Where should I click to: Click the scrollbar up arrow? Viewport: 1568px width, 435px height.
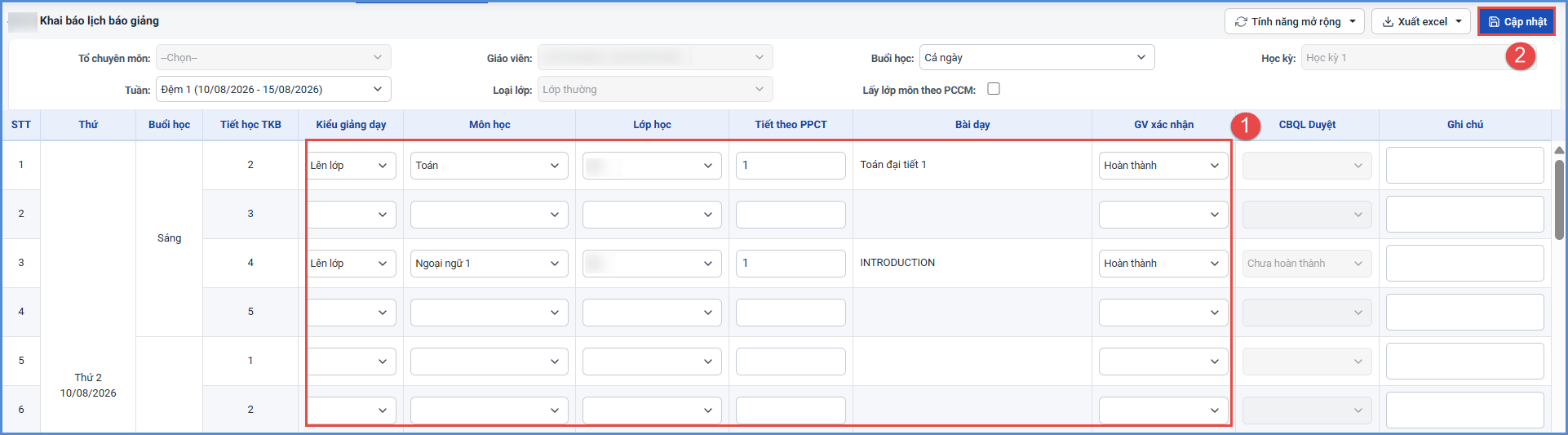point(1559,150)
